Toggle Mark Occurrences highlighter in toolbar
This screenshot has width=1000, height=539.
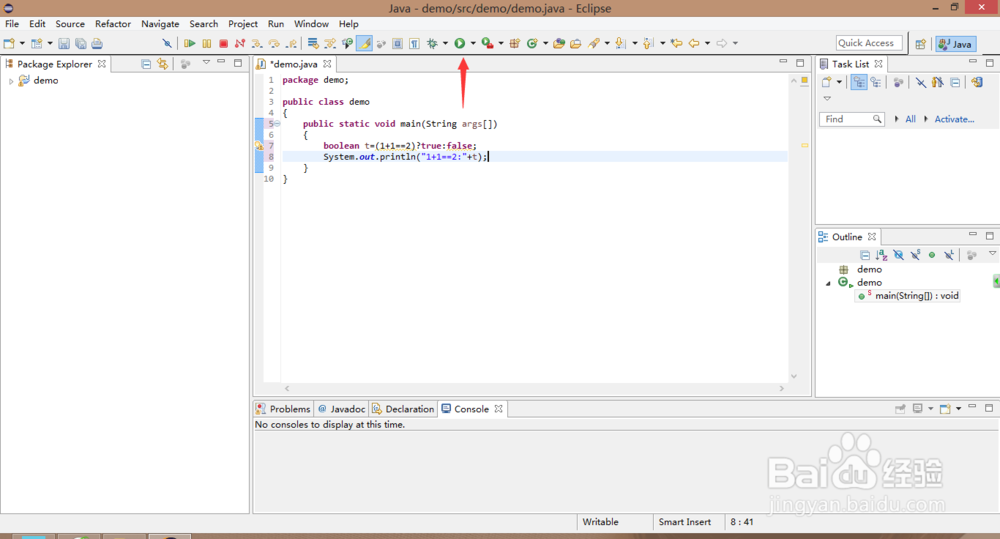[x=364, y=43]
